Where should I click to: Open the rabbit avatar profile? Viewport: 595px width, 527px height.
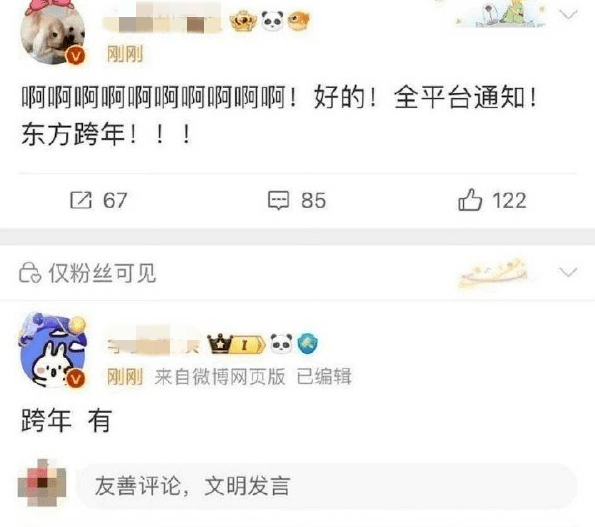(x=53, y=350)
